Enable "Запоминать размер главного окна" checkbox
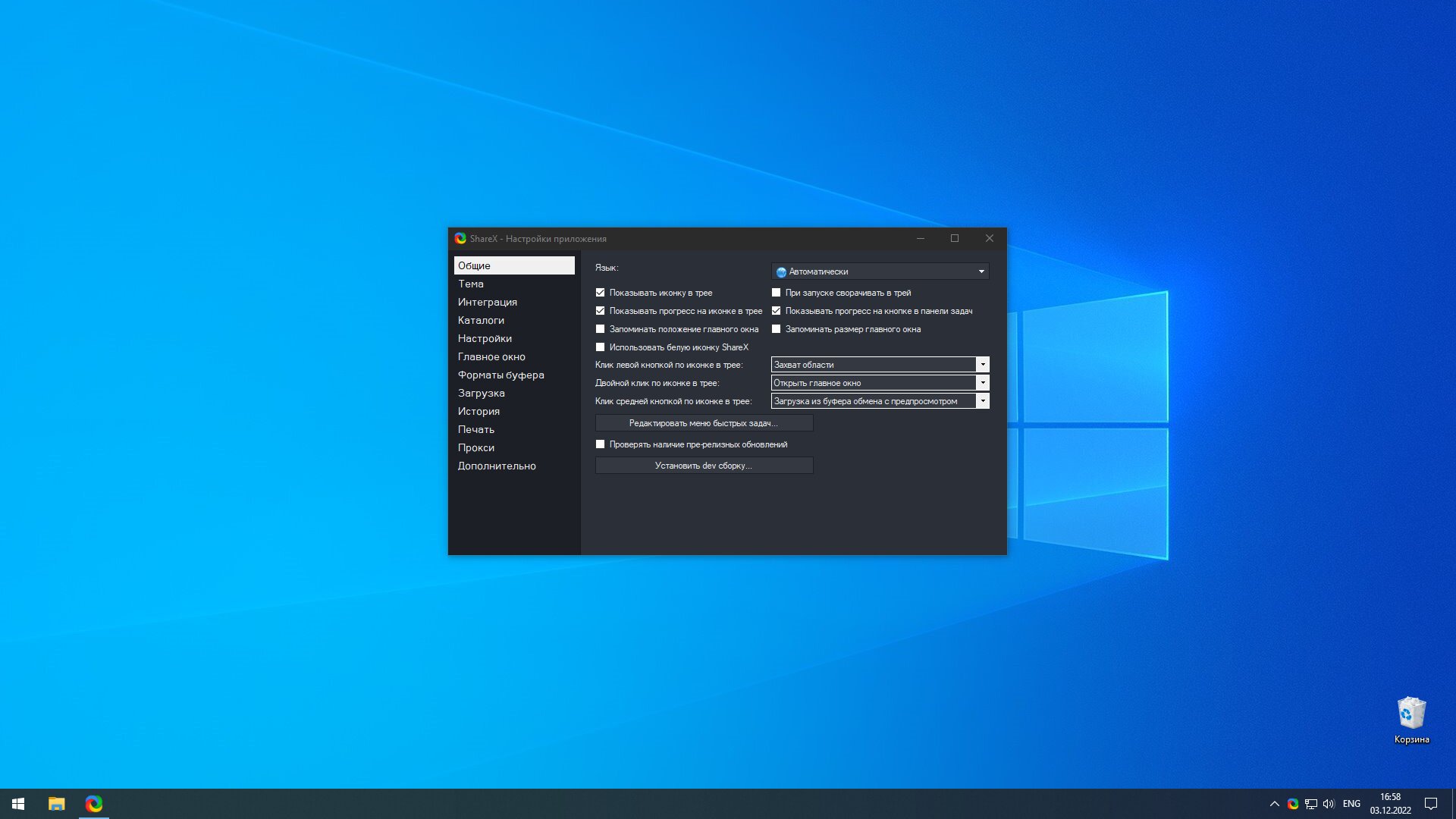This screenshot has width=1456, height=819. point(776,329)
